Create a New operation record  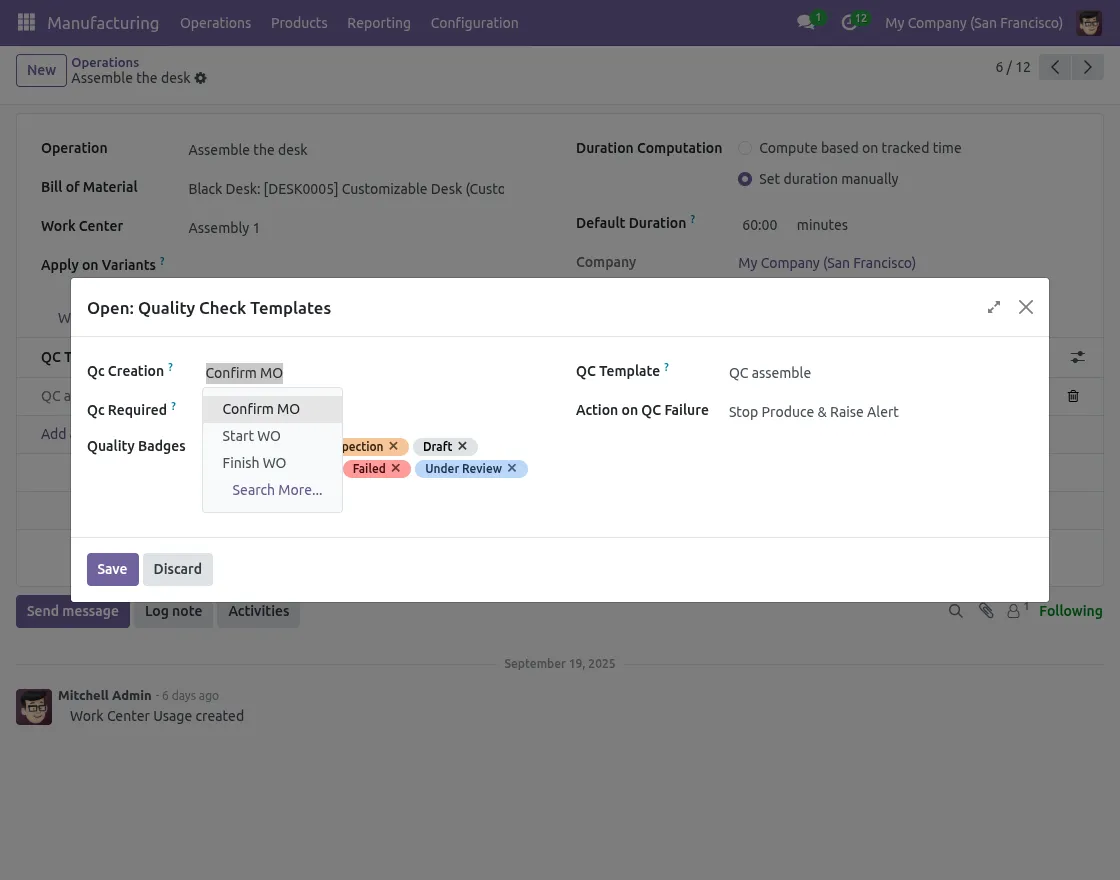(41, 70)
